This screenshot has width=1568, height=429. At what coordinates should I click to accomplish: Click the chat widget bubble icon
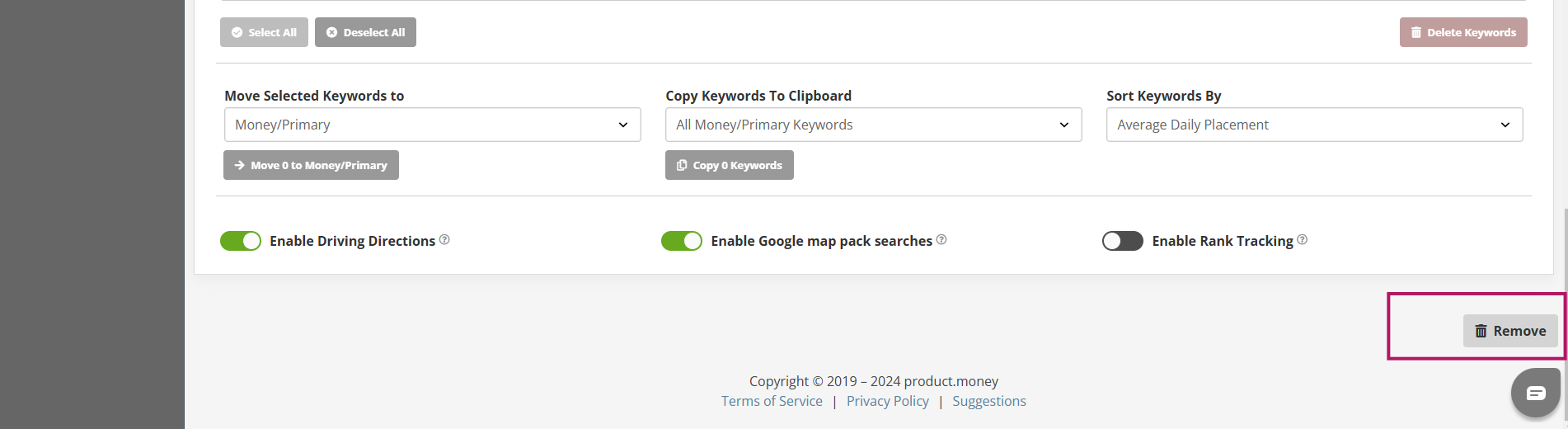[1535, 393]
